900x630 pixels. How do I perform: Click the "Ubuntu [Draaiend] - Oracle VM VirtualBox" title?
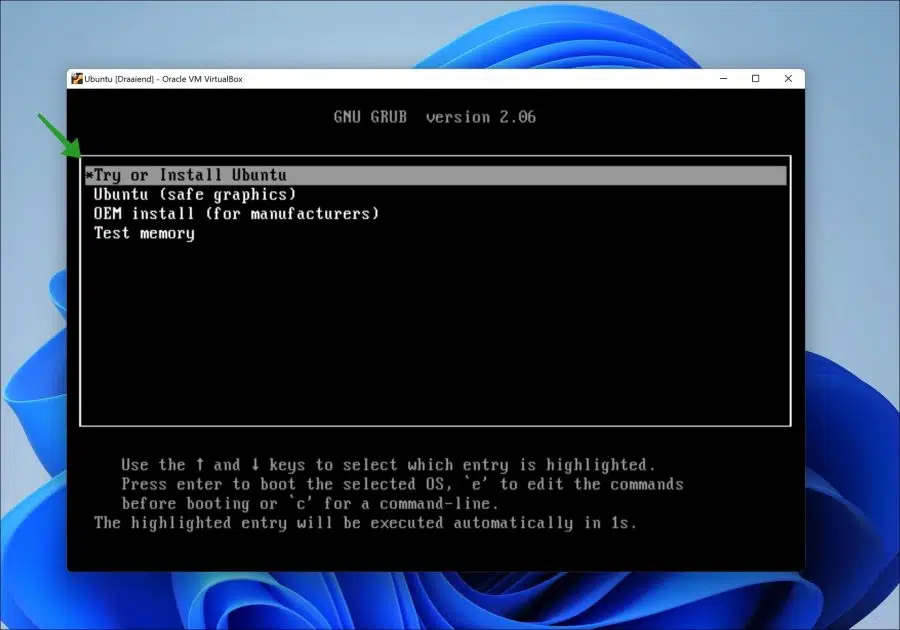coord(164,79)
